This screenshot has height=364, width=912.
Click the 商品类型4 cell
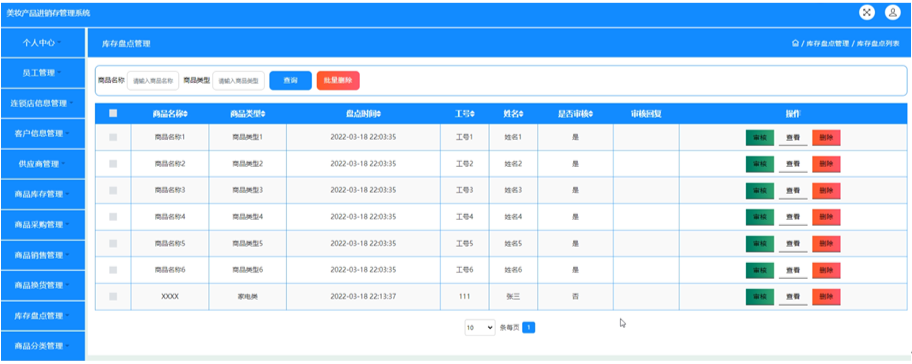tap(247, 217)
